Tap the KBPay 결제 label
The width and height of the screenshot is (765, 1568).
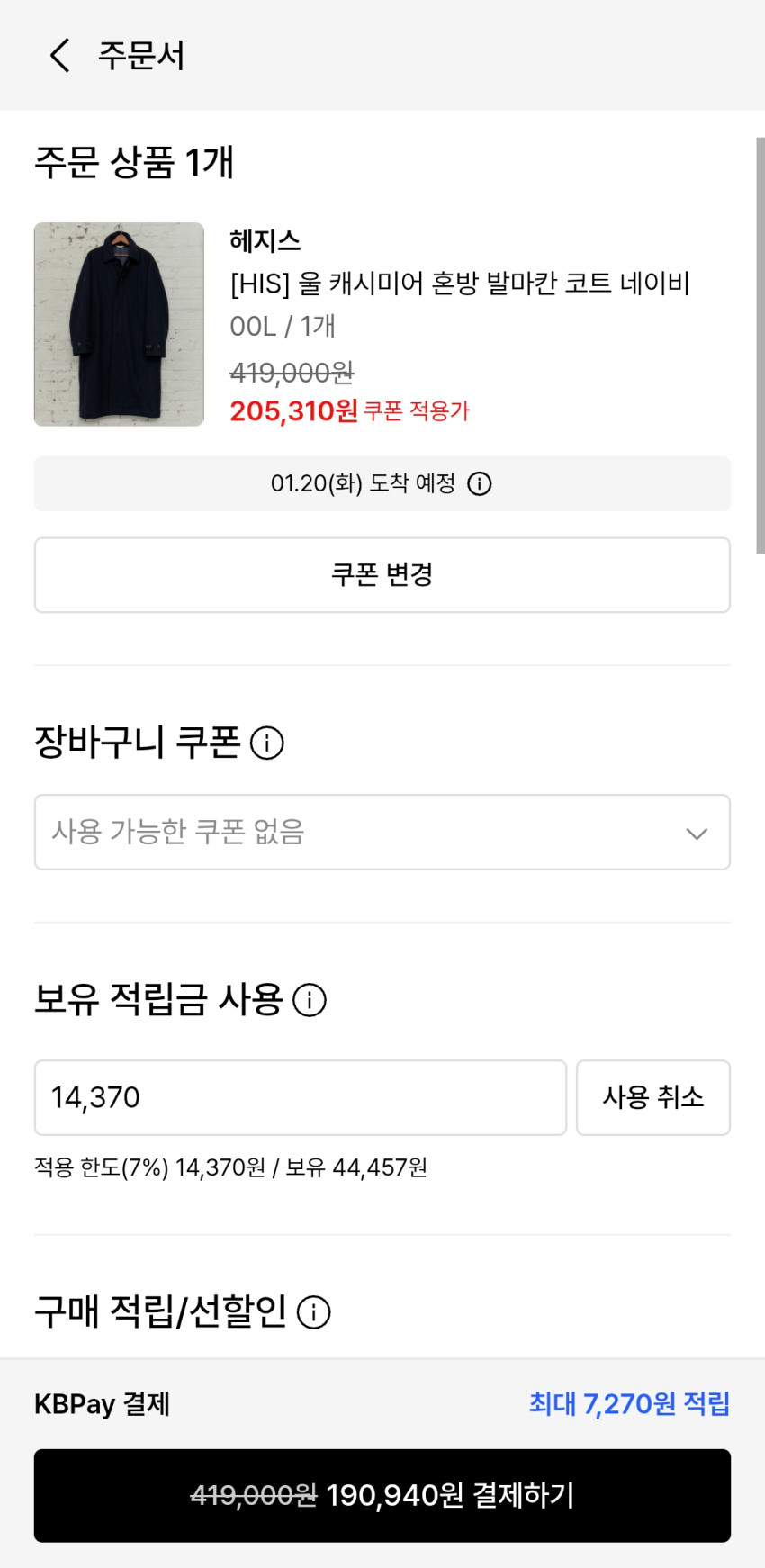click(x=102, y=1404)
